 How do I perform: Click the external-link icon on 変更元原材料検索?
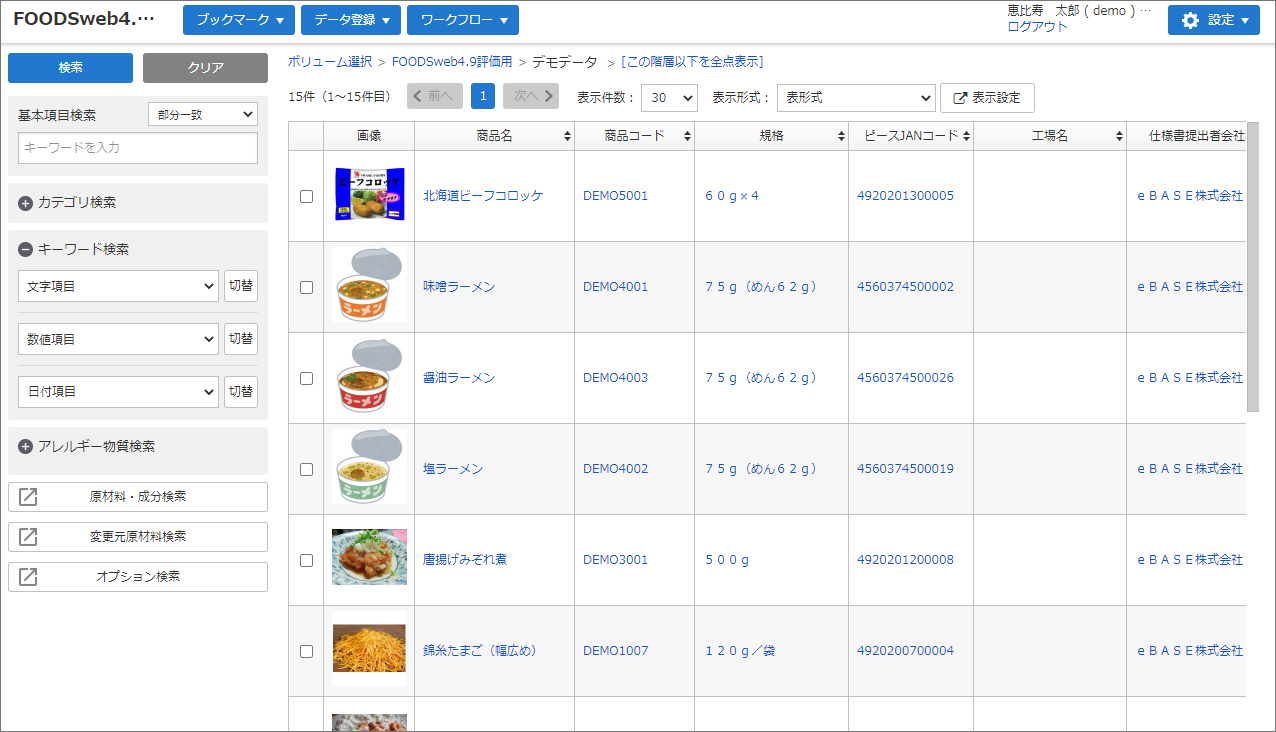[29, 537]
